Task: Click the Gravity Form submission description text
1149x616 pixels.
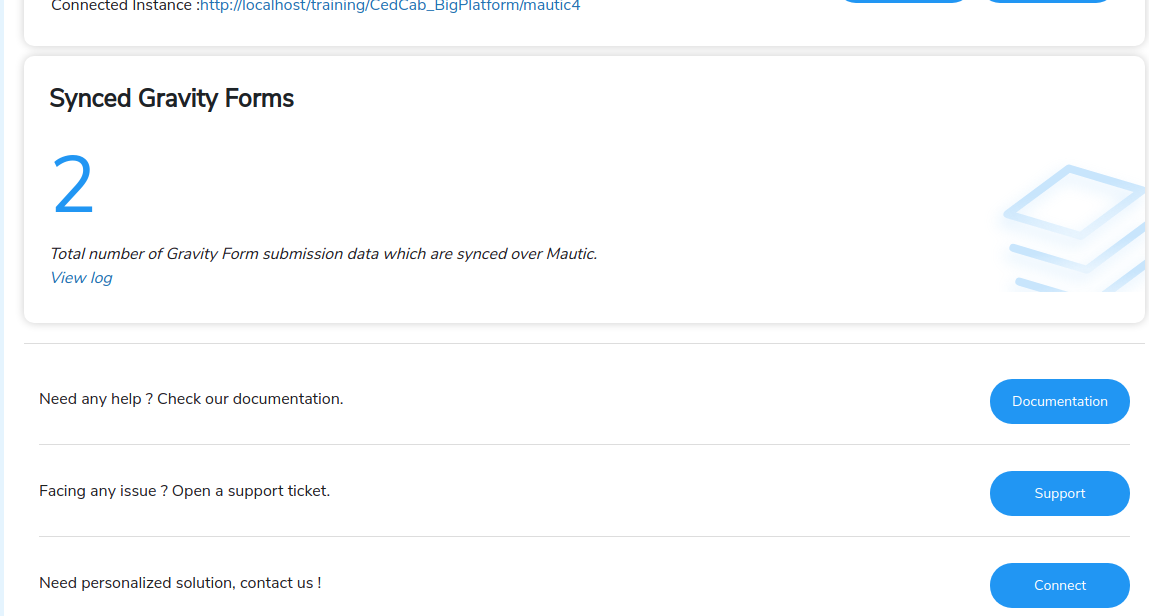Action: [323, 254]
